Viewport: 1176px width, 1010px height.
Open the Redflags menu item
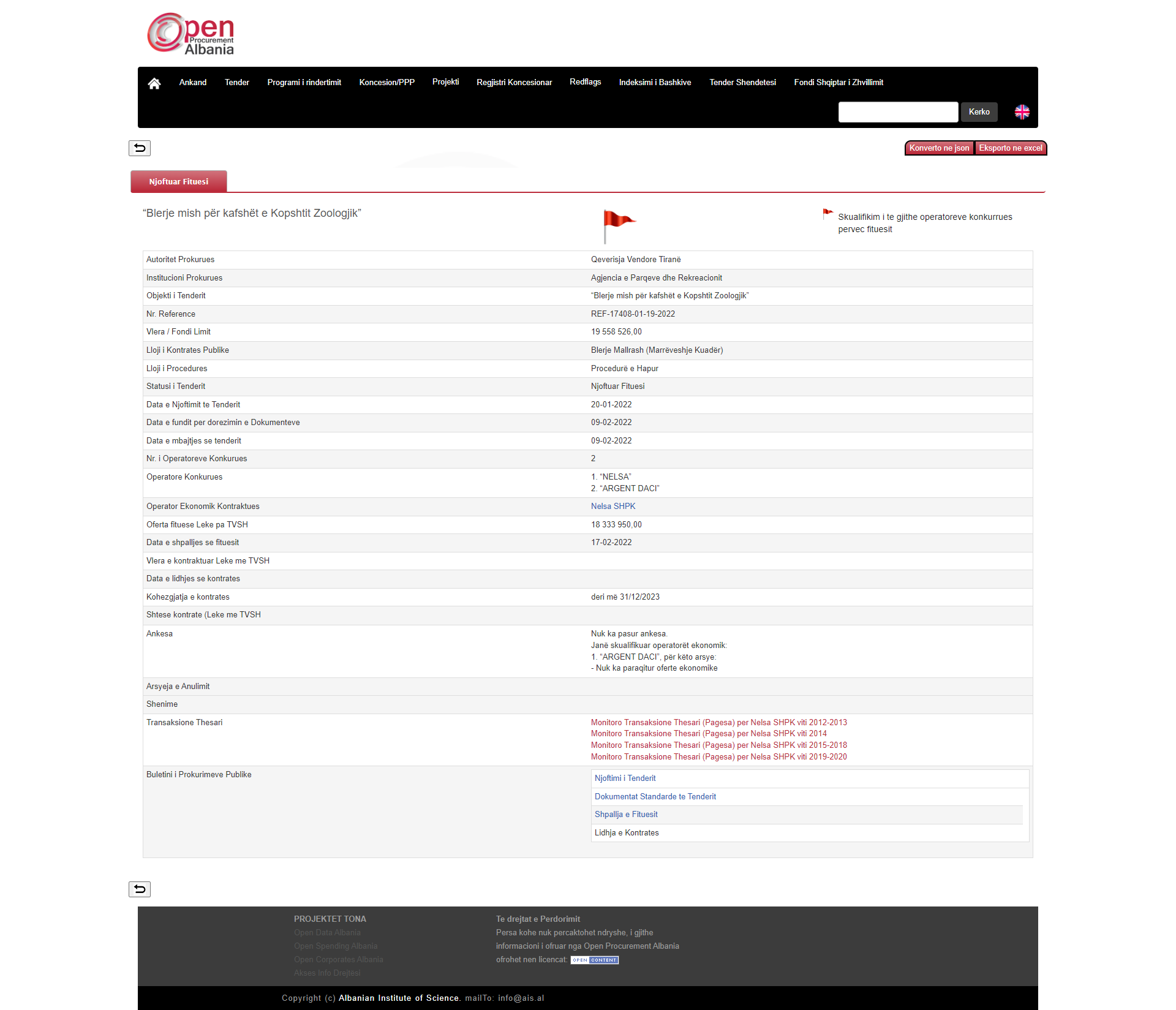point(585,82)
